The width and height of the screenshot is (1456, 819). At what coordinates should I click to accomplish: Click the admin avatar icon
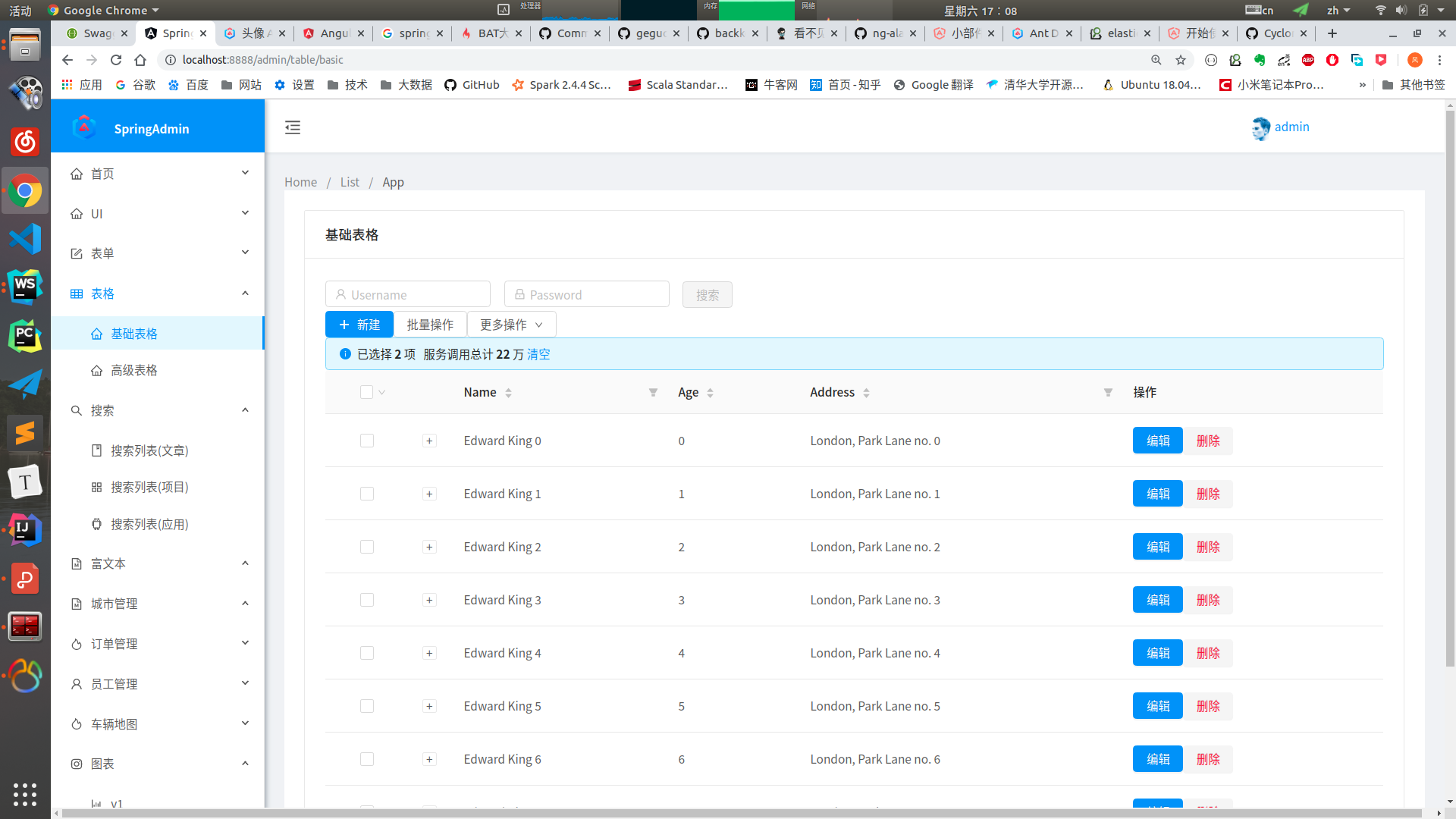click(1260, 128)
